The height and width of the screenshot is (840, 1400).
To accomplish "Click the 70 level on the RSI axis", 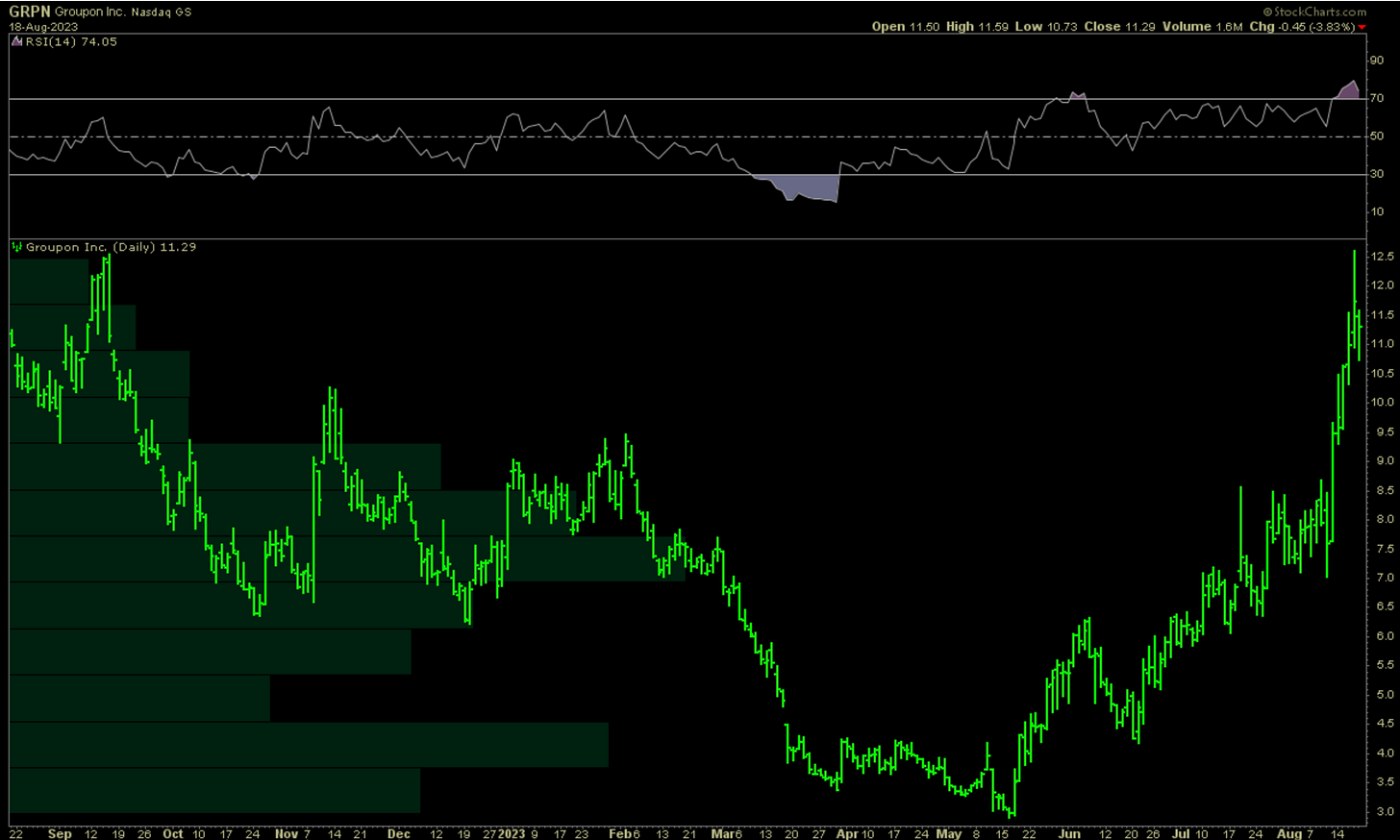I will pyautogui.click(x=1377, y=98).
